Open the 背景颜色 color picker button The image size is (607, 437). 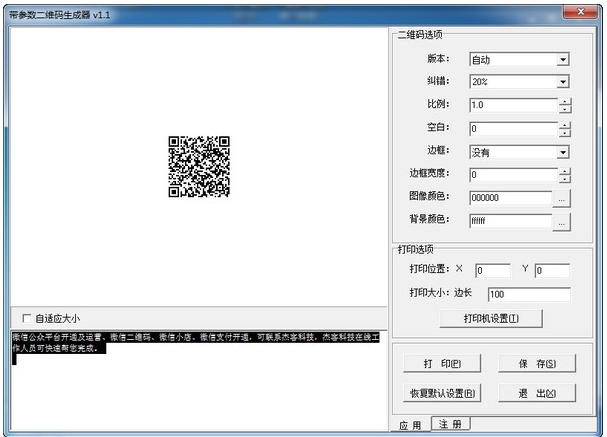tap(562, 222)
